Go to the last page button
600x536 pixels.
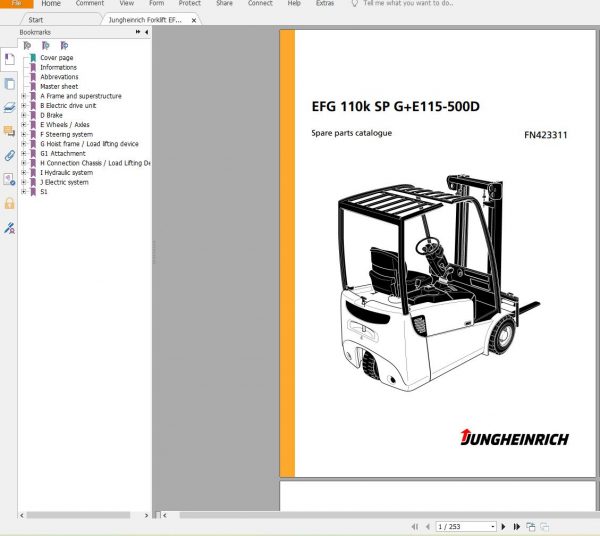point(517,527)
